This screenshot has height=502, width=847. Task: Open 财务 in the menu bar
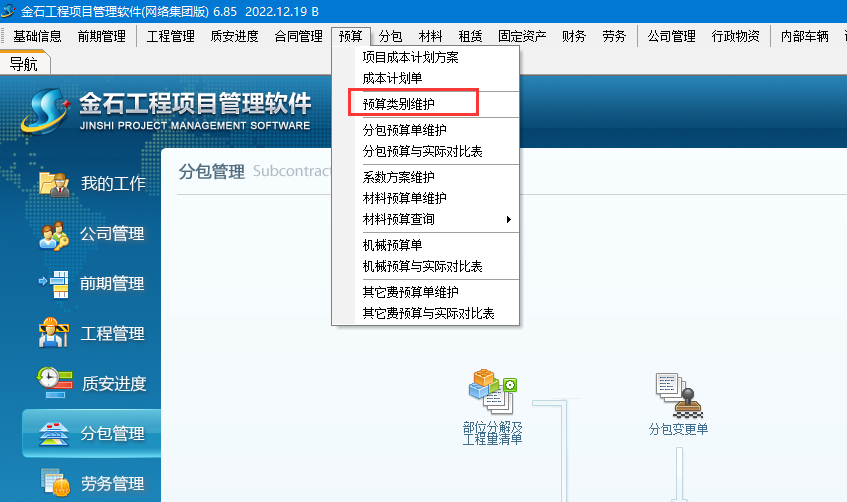[x=574, y=36]
